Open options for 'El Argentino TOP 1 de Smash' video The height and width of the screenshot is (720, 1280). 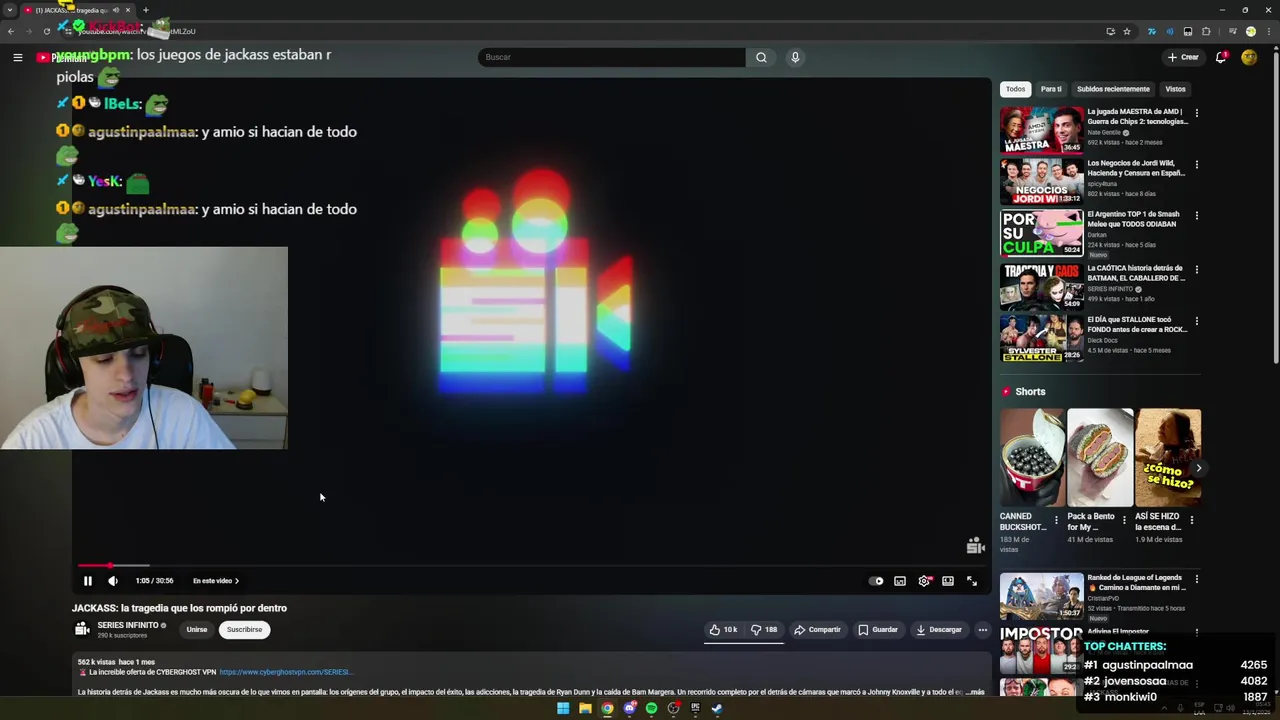tap(1196, 215)
